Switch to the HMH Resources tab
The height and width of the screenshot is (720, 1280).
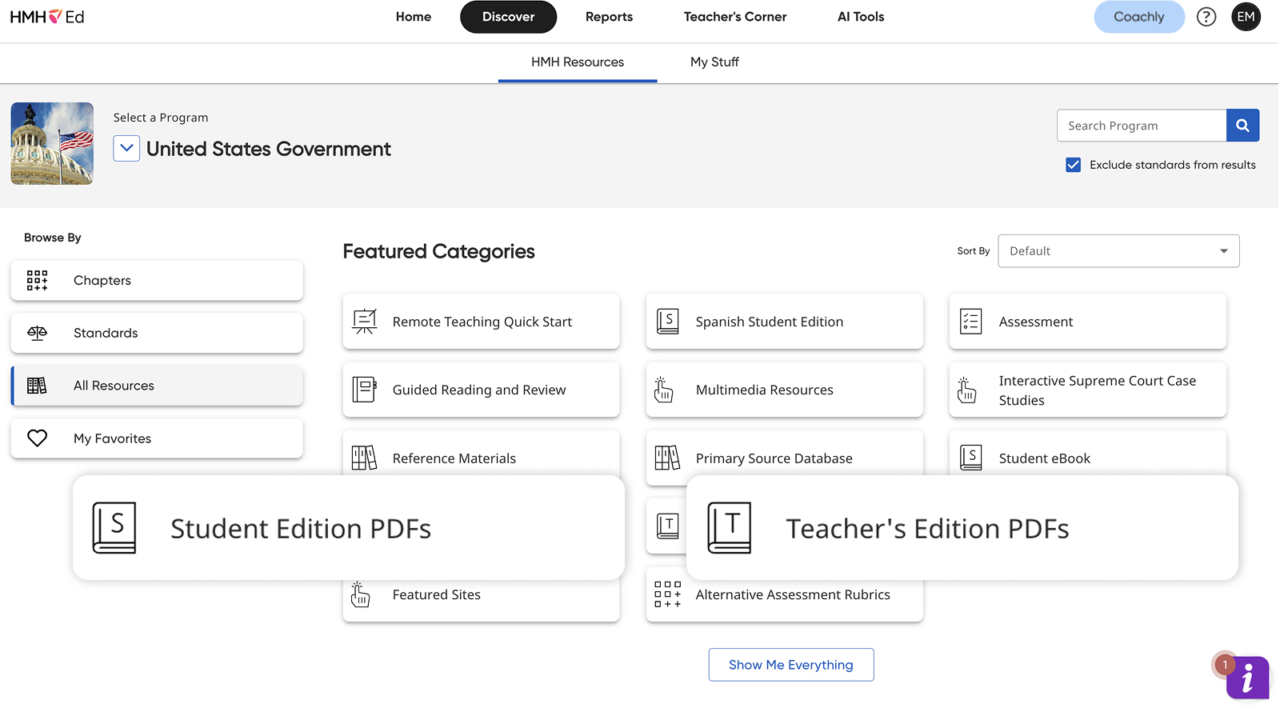[x=577, y=62]
